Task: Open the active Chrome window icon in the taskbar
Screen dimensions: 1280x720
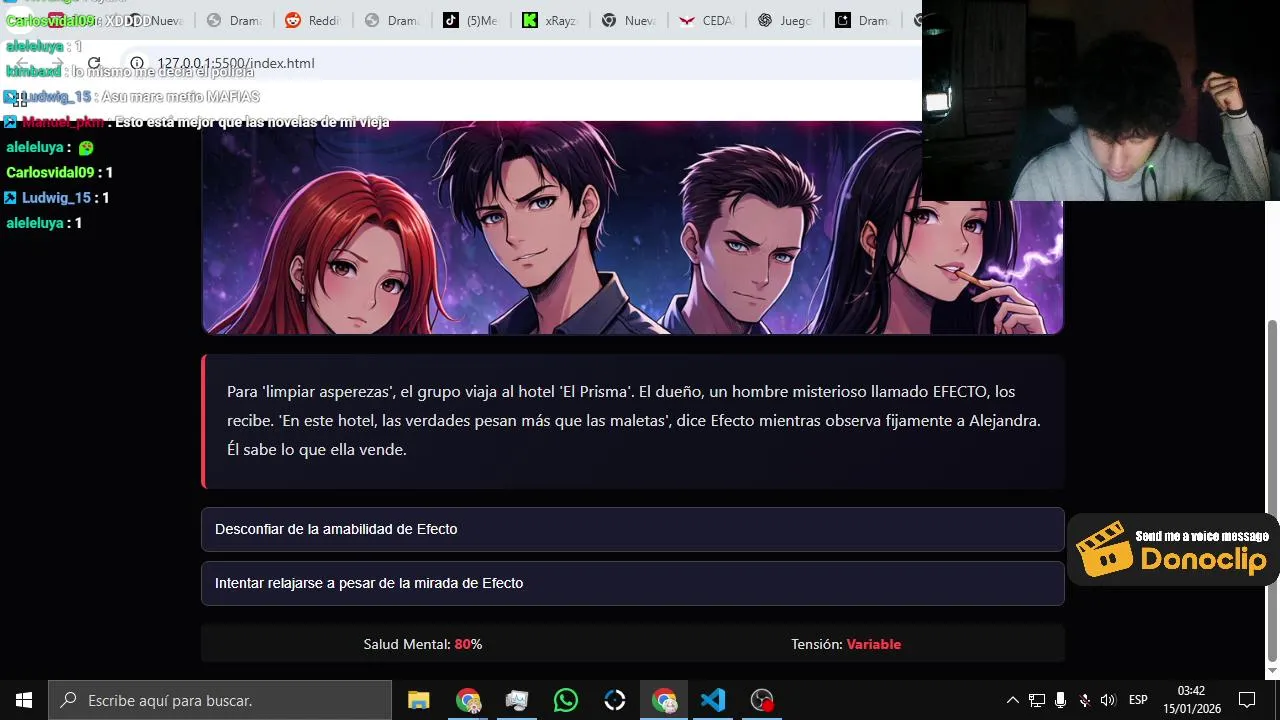Action: click(x=664, y=700)
